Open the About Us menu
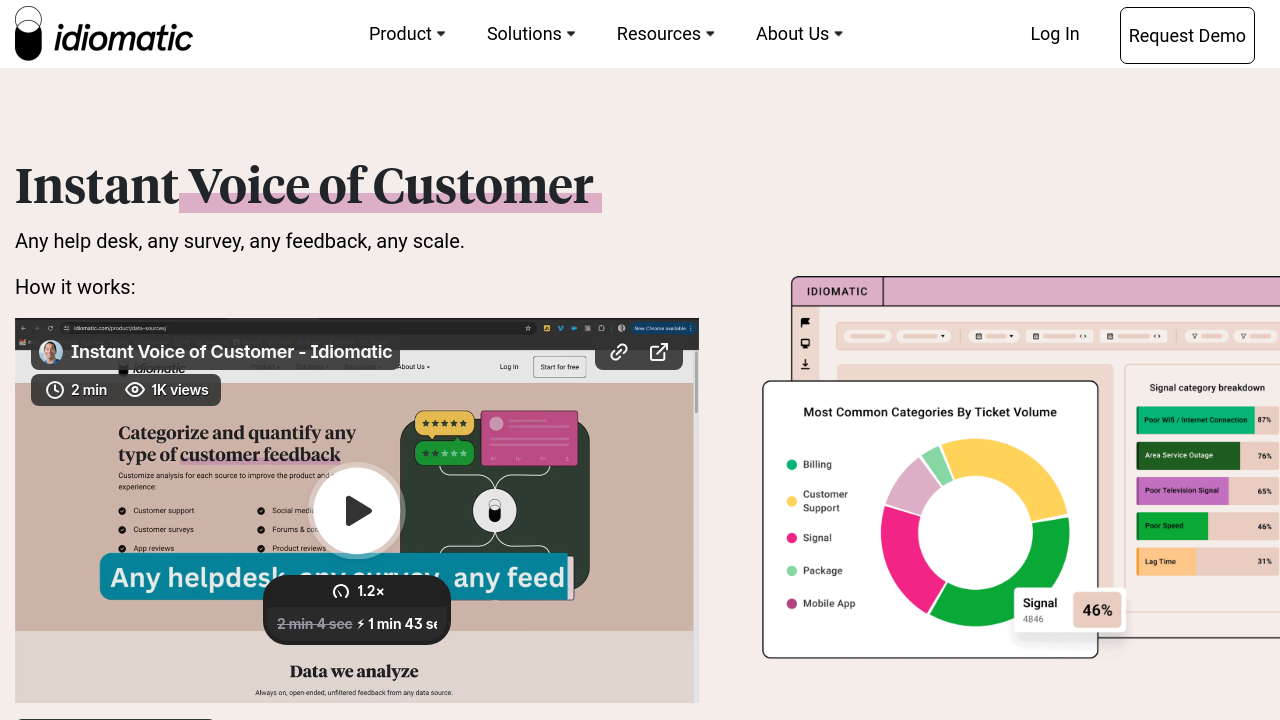 [x=799, y=34]
